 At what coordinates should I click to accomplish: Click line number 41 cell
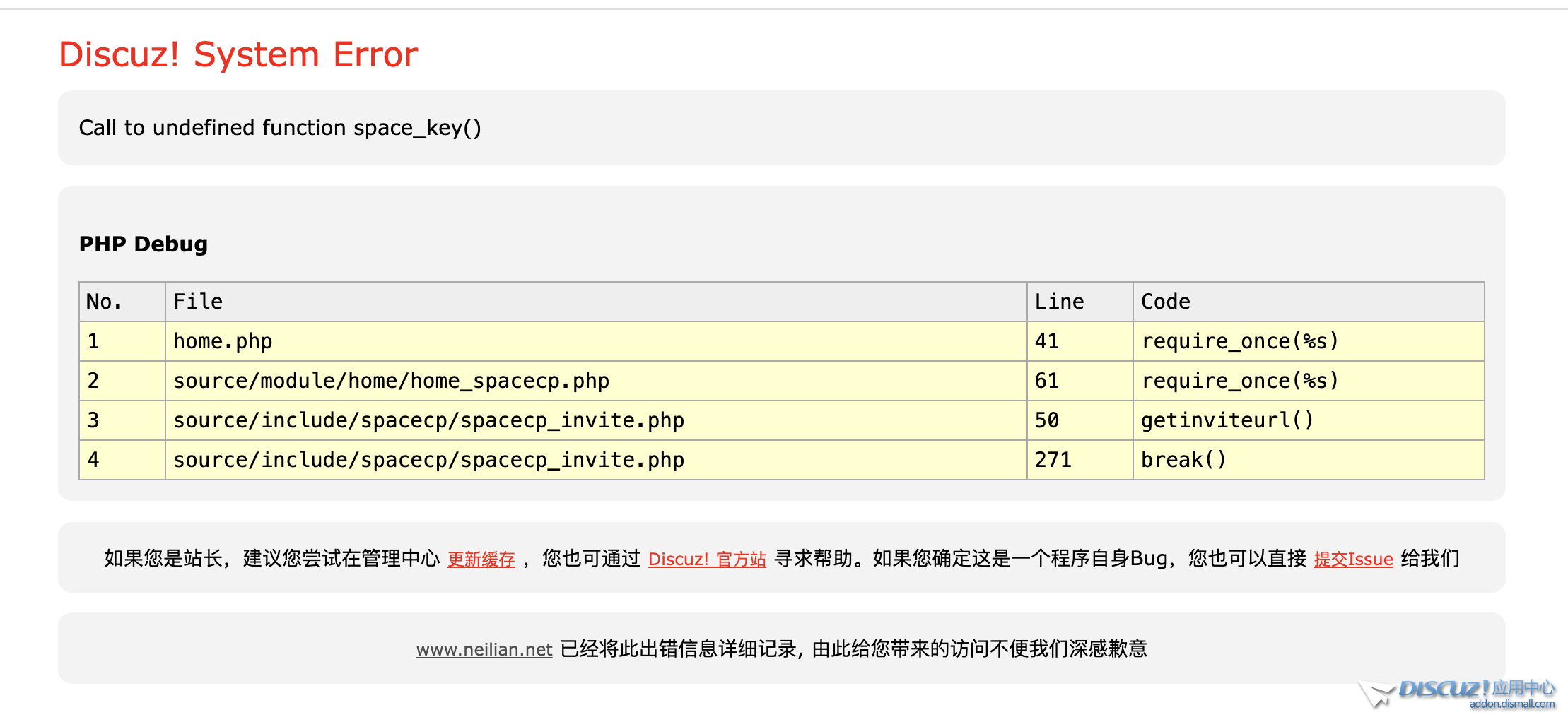[1046, 341]
